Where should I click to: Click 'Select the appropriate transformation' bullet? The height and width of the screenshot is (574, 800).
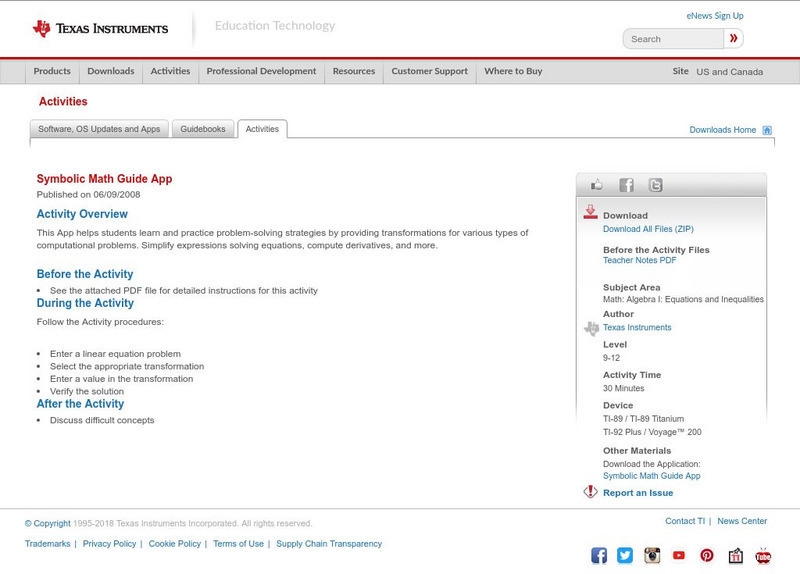(127, 366)
